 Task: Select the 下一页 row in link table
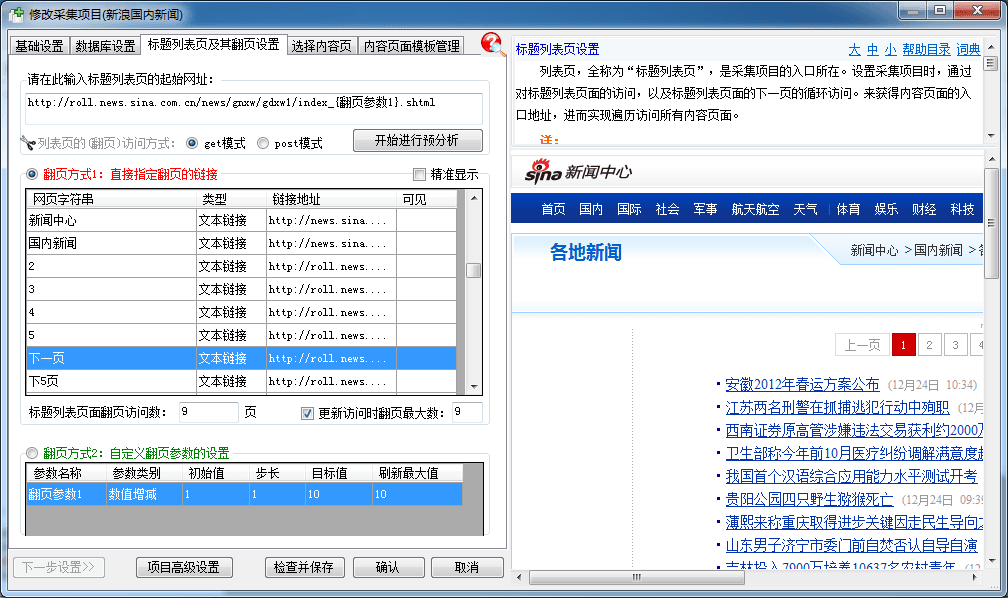[x=110, y=358]
